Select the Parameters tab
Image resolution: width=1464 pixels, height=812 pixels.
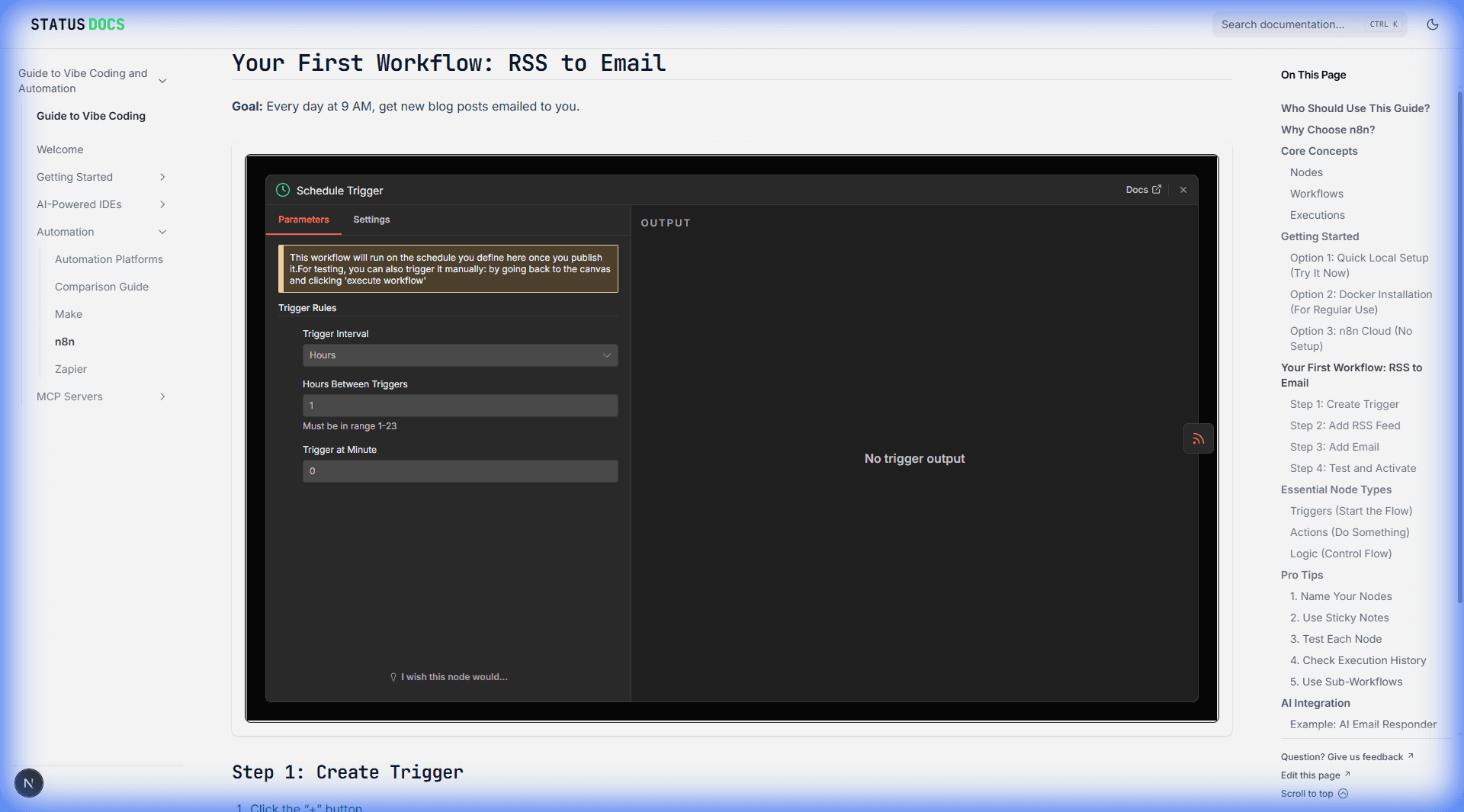303,220
